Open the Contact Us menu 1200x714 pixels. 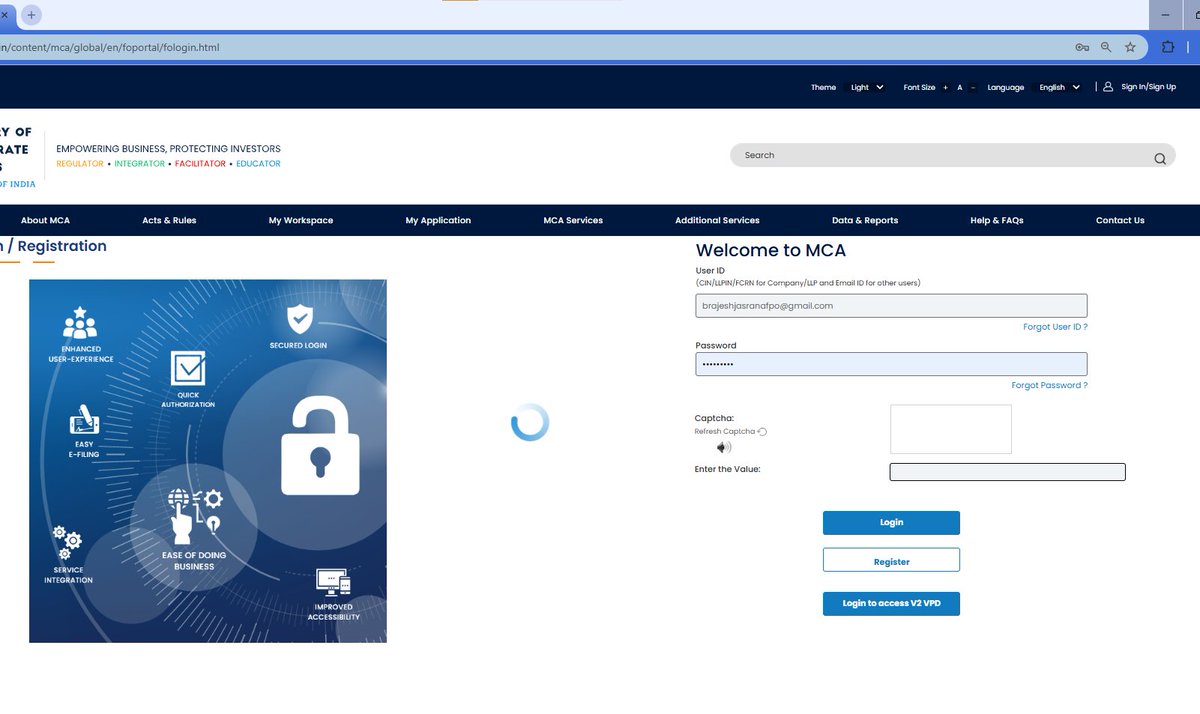pyautogui.click(x=1120, y=220)
